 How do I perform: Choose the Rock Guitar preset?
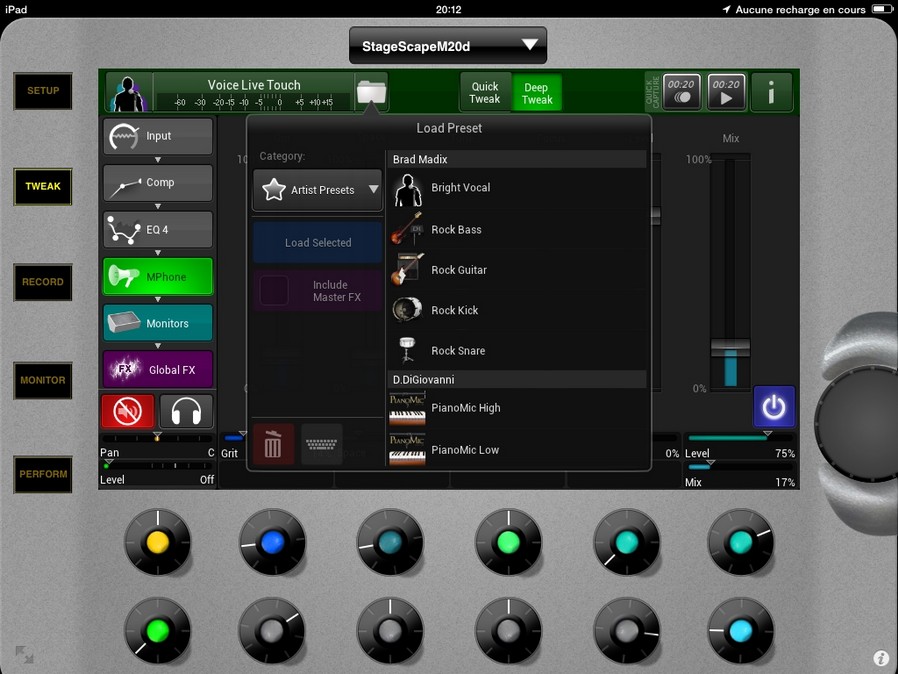click(x=459, y=270)
